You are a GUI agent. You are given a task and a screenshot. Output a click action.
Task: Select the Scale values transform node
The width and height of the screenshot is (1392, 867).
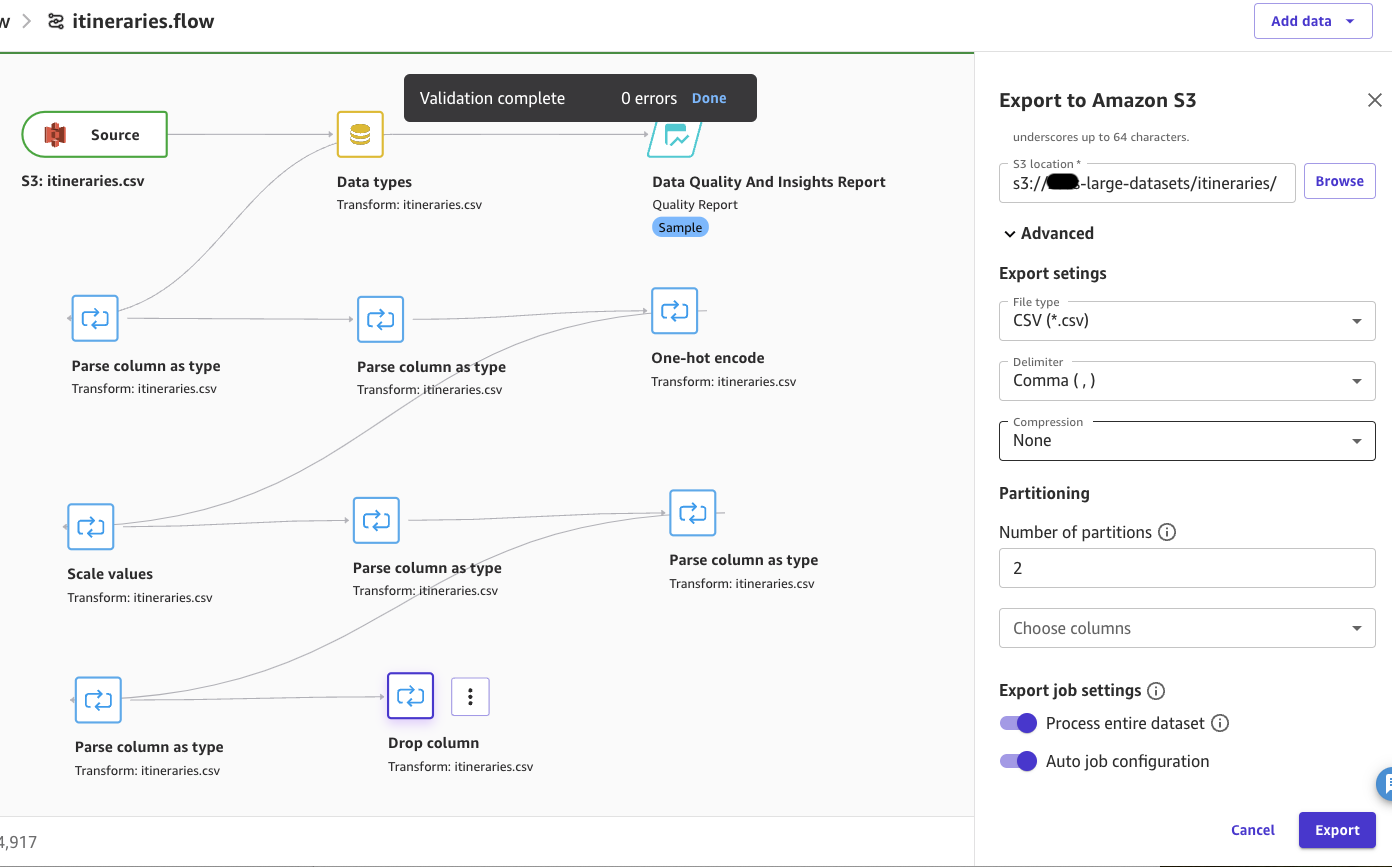point(91,526)
